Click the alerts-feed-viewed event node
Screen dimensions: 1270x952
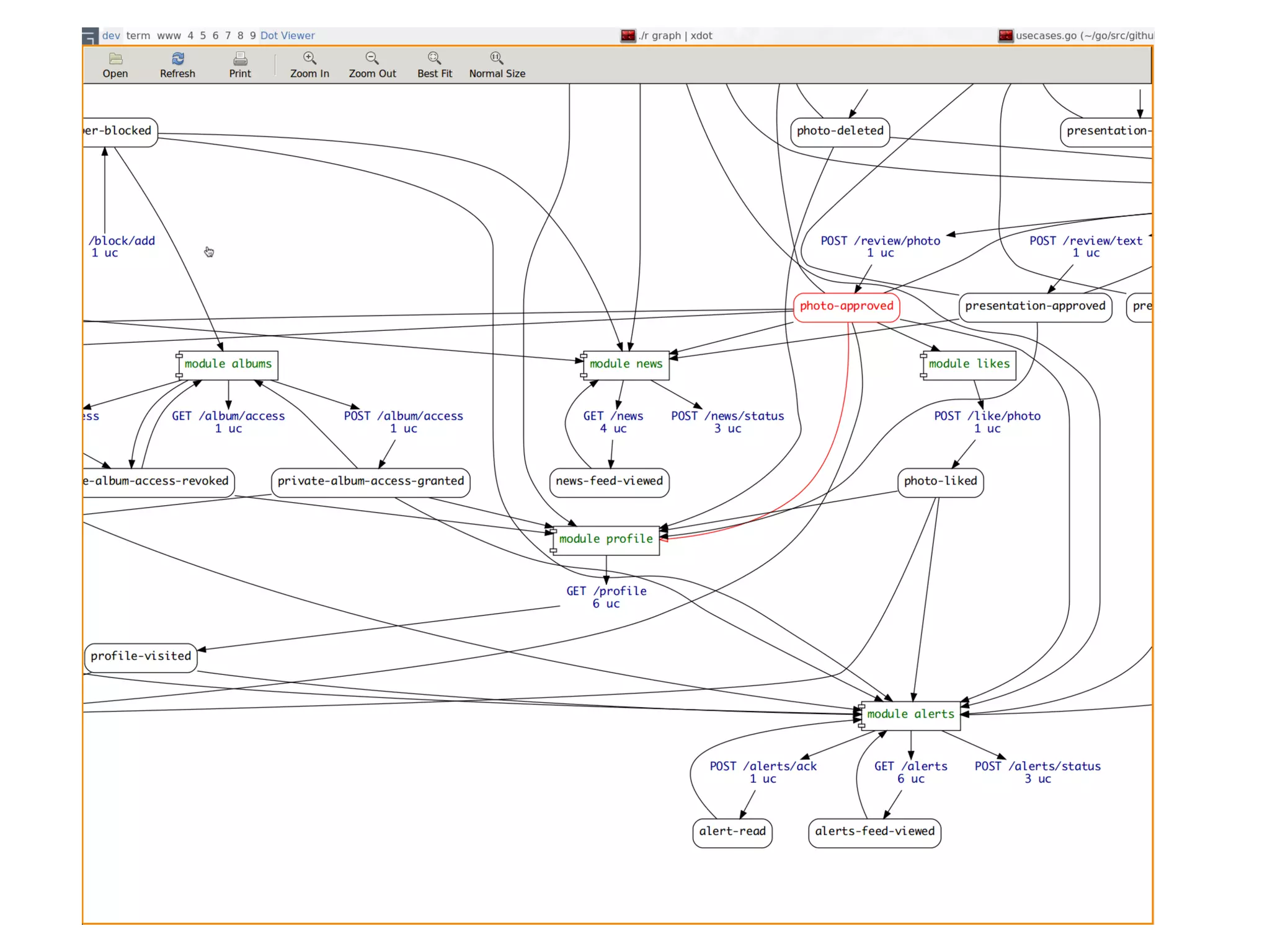[874, 832]
